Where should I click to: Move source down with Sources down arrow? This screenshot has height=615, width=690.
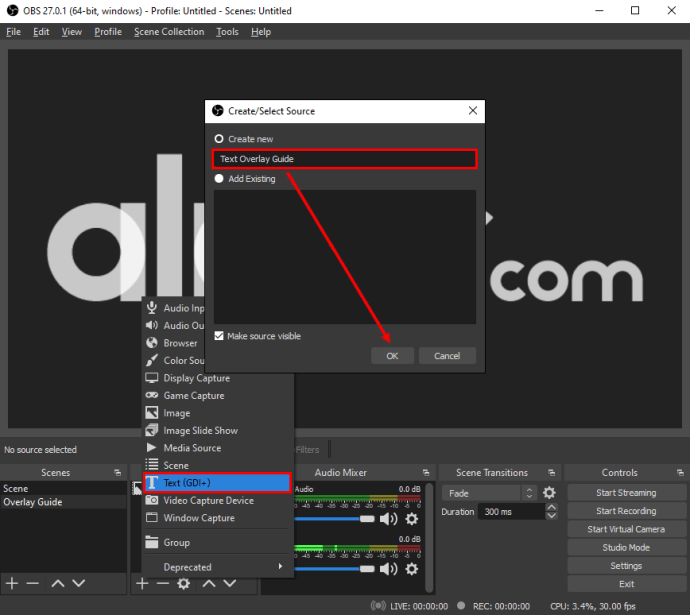click(230, 583)
